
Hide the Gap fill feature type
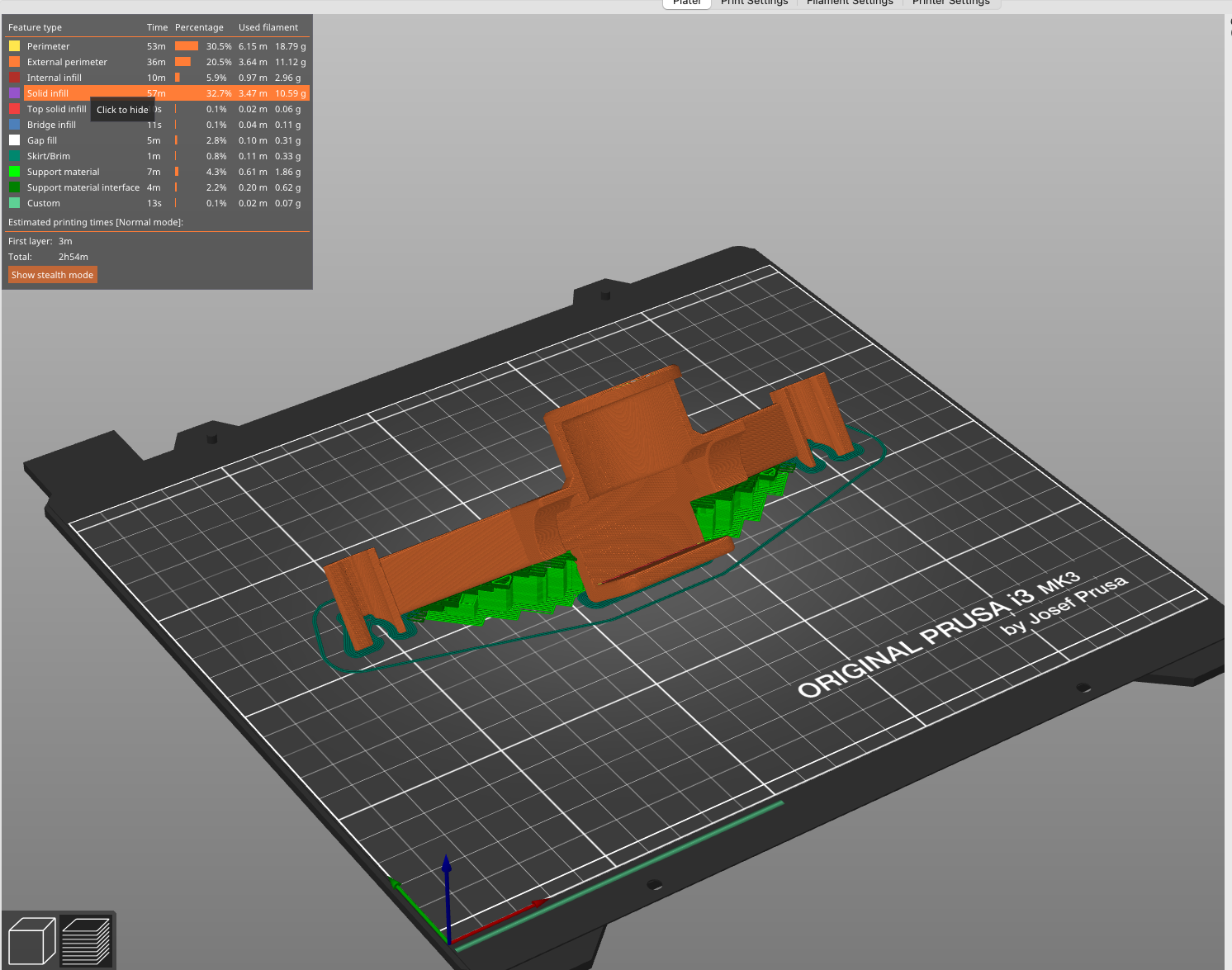[x=42, y=140]
